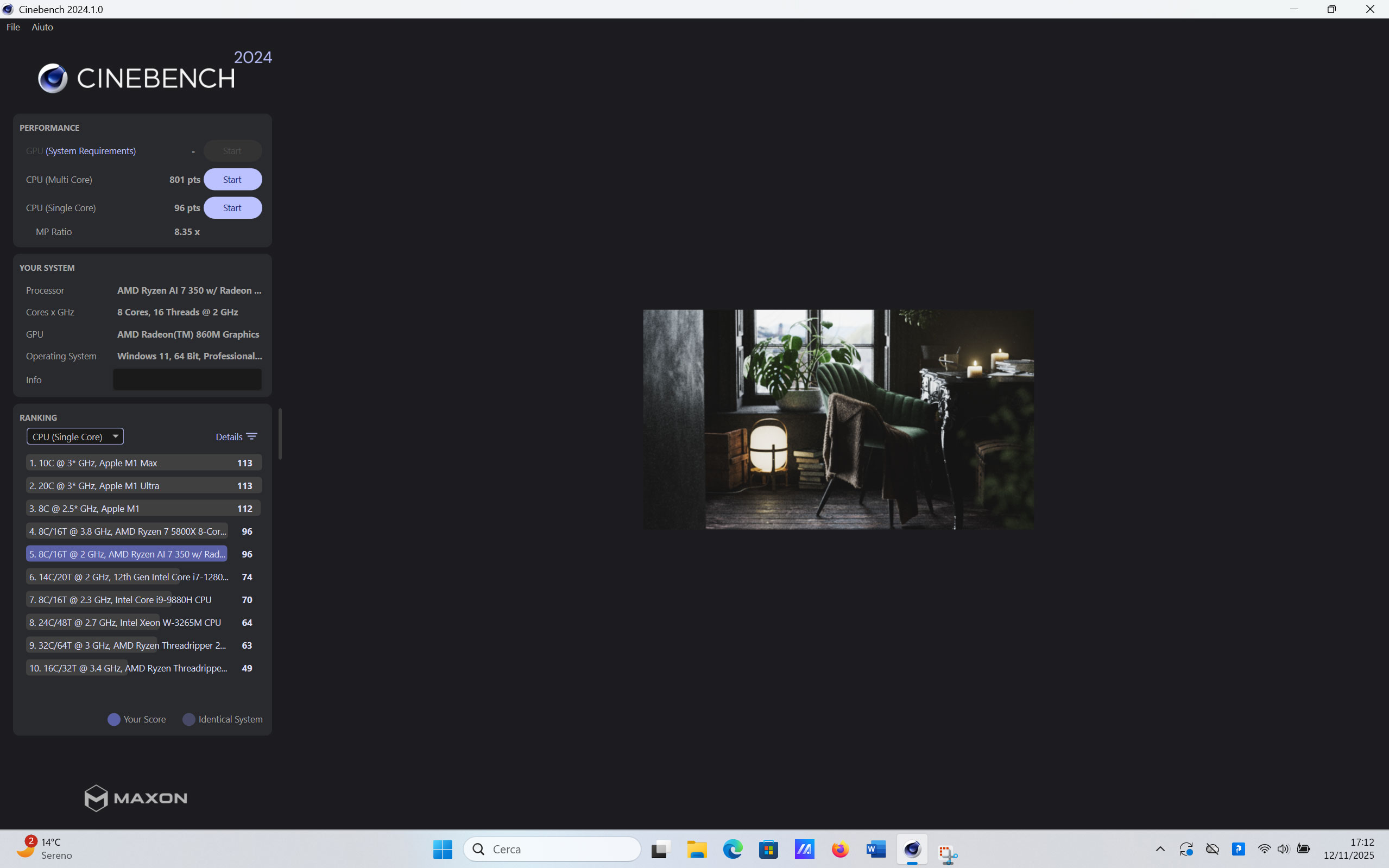This screenshot has height=868, width=1389.
Task: Open the GPU System Requirements link
Action: coord(91,151)
